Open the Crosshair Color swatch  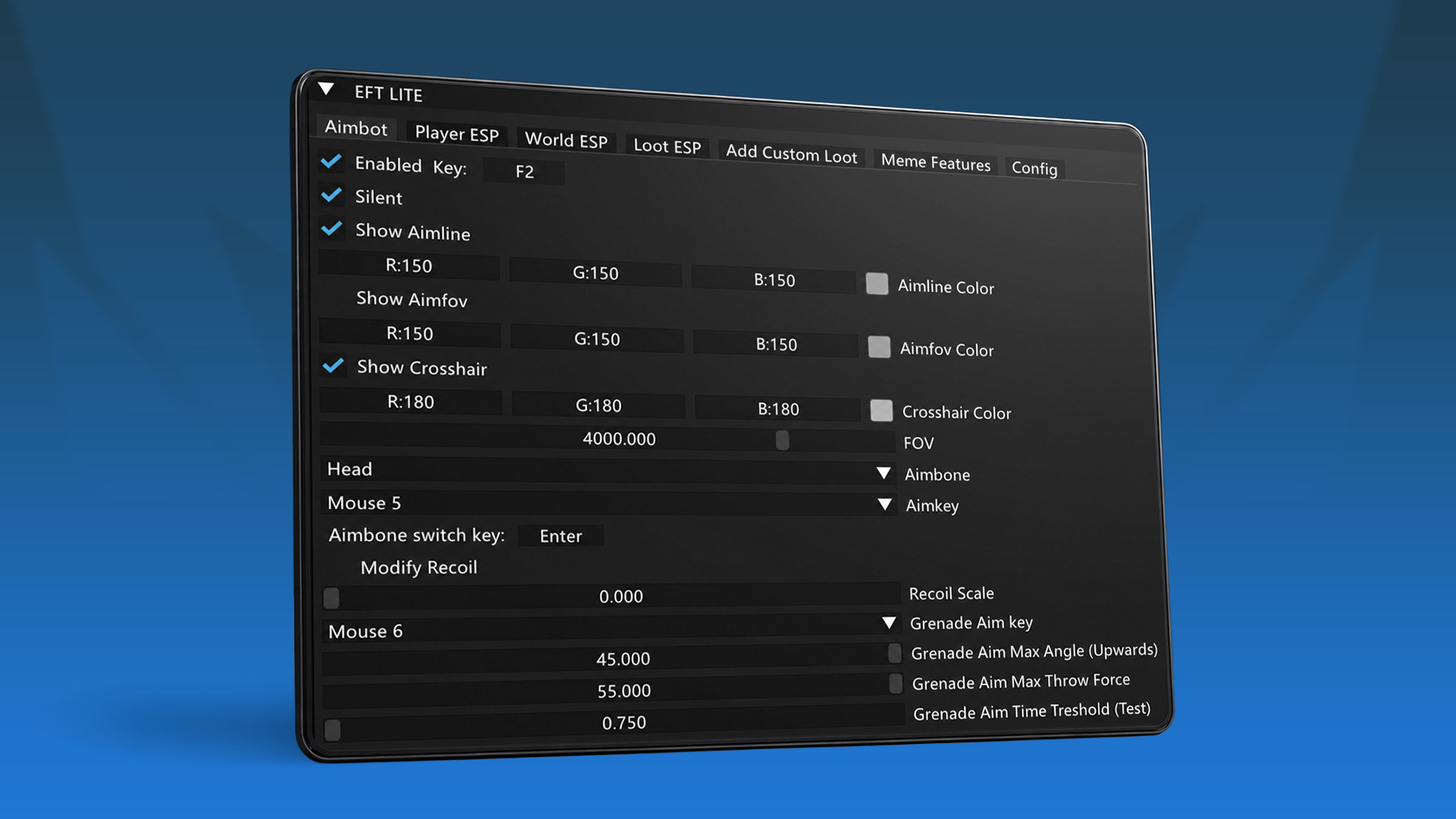[881, 410]
